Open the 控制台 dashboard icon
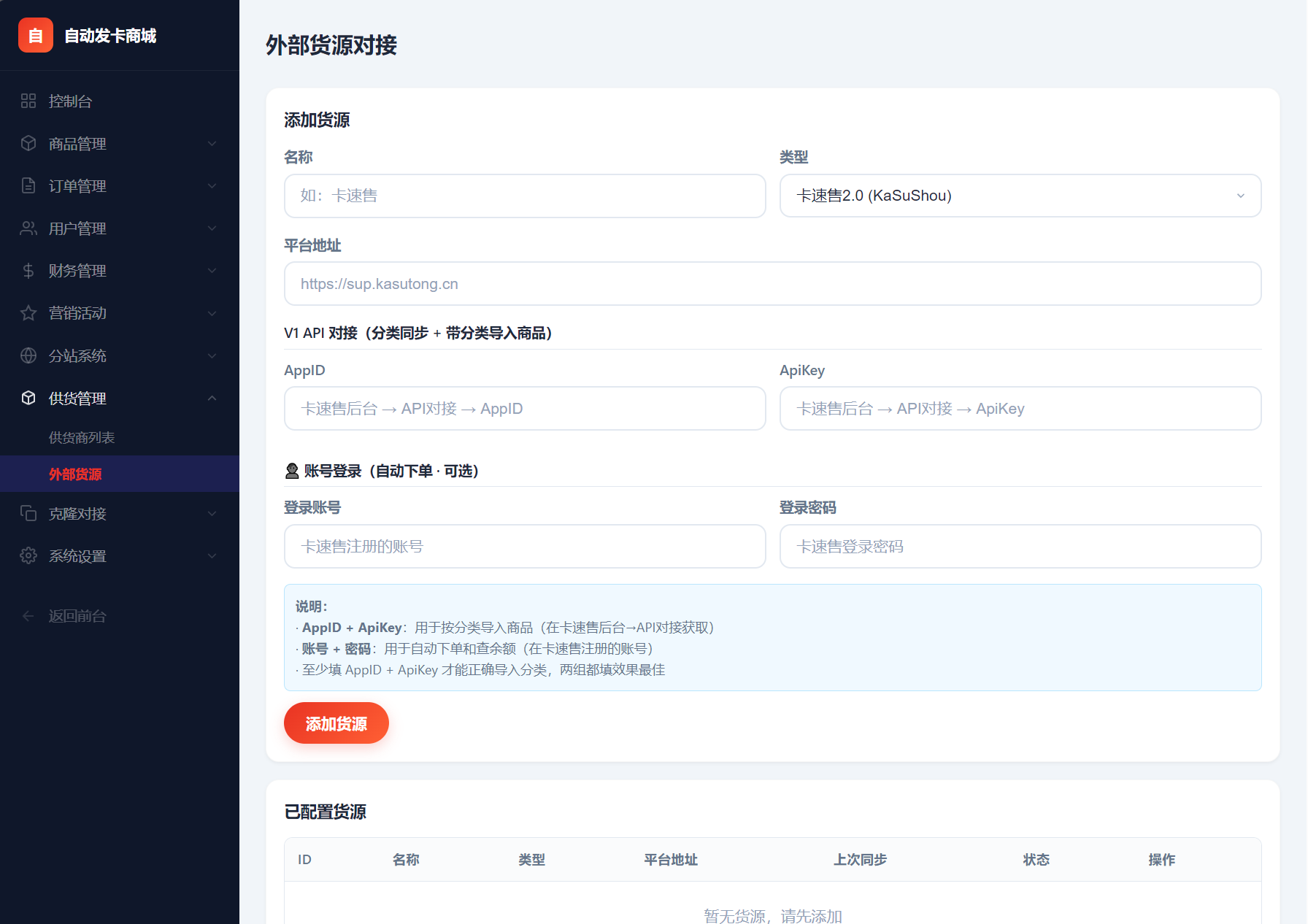Screen dimensions: 1308x924 pos(28,101)
